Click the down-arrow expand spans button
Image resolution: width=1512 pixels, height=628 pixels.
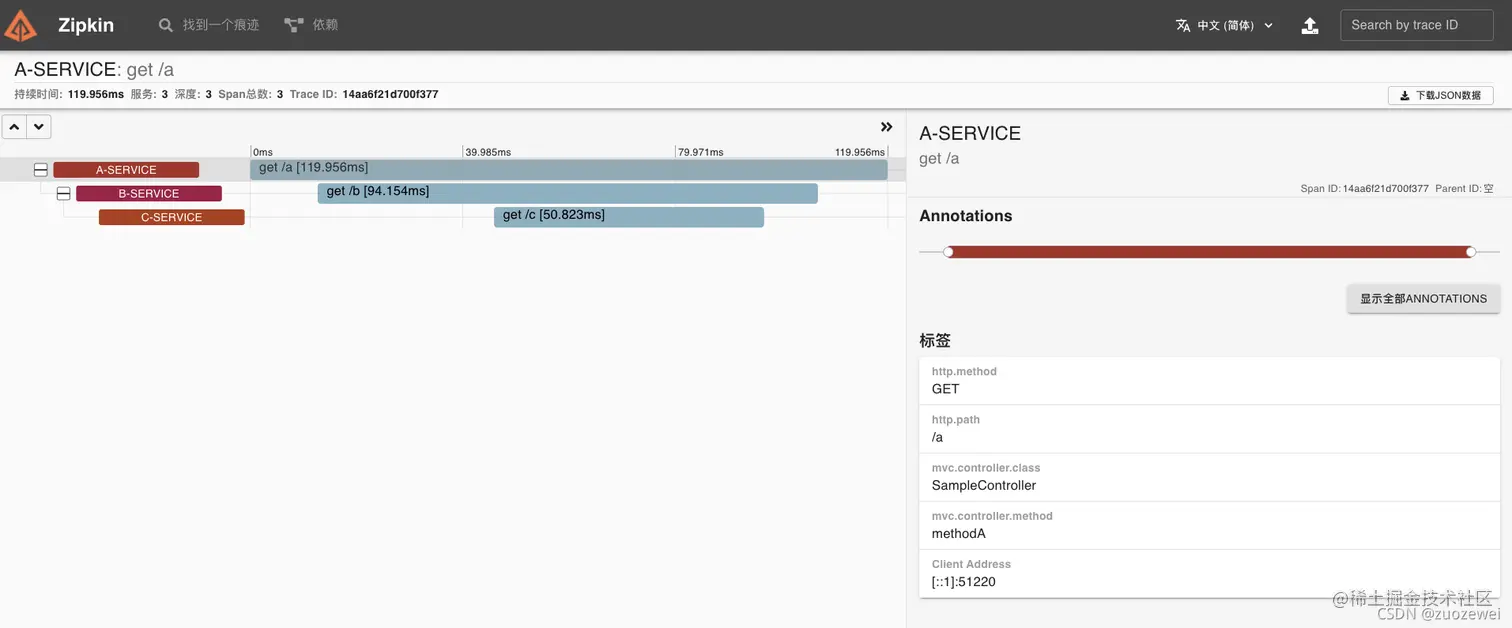click(39, 127)
